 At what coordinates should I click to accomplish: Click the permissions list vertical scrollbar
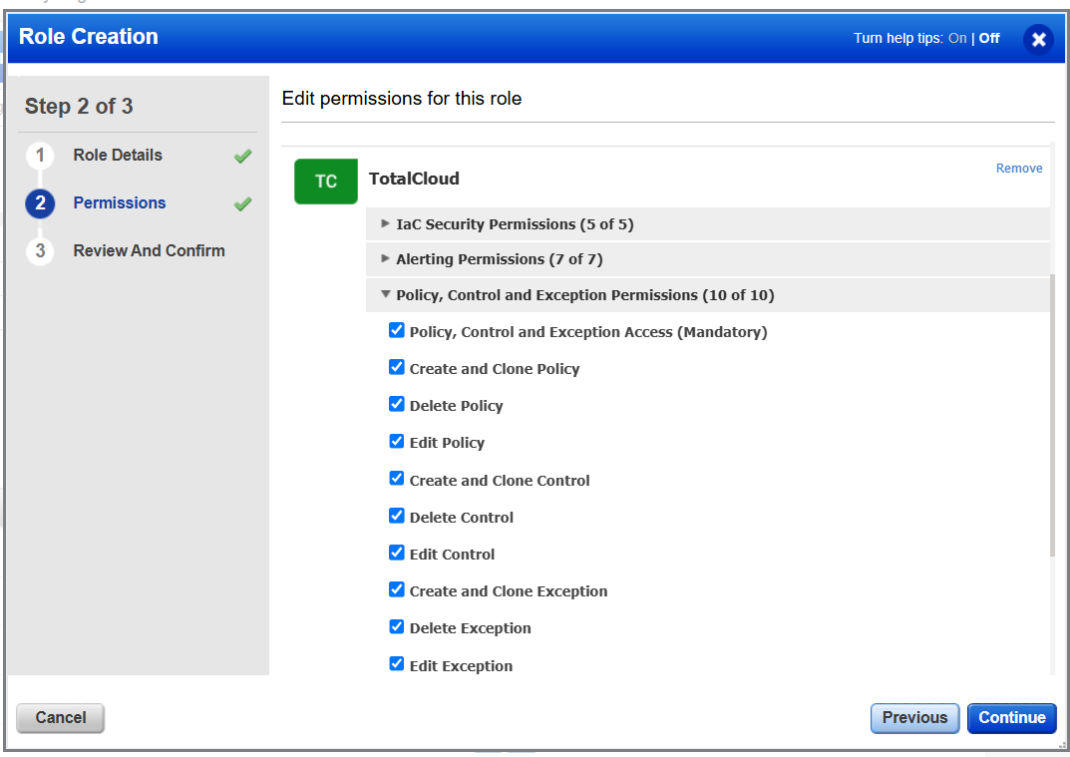pos(1052,414)
